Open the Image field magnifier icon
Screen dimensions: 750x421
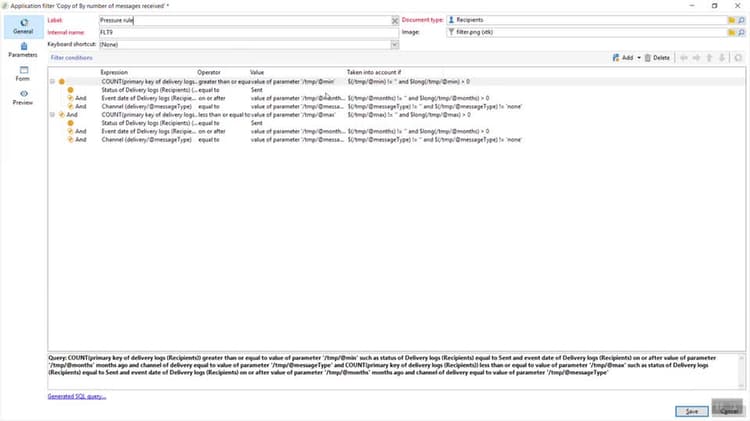coord(741,32)
